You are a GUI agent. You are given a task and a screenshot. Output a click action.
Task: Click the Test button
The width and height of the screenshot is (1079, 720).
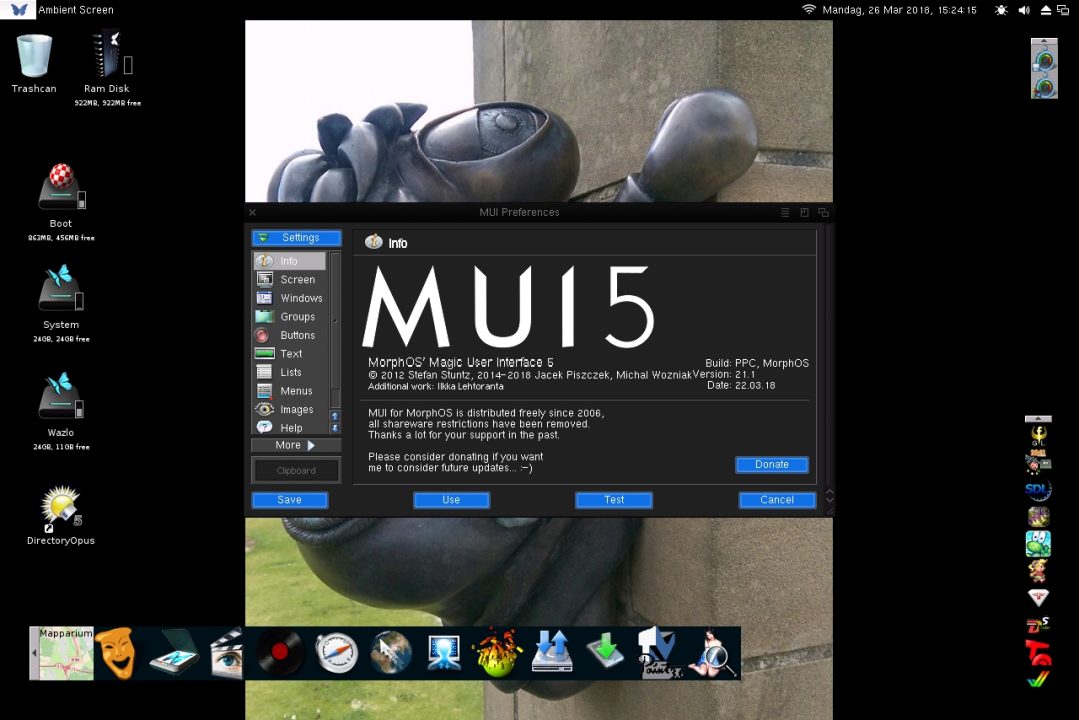click(x=614, y=500)
